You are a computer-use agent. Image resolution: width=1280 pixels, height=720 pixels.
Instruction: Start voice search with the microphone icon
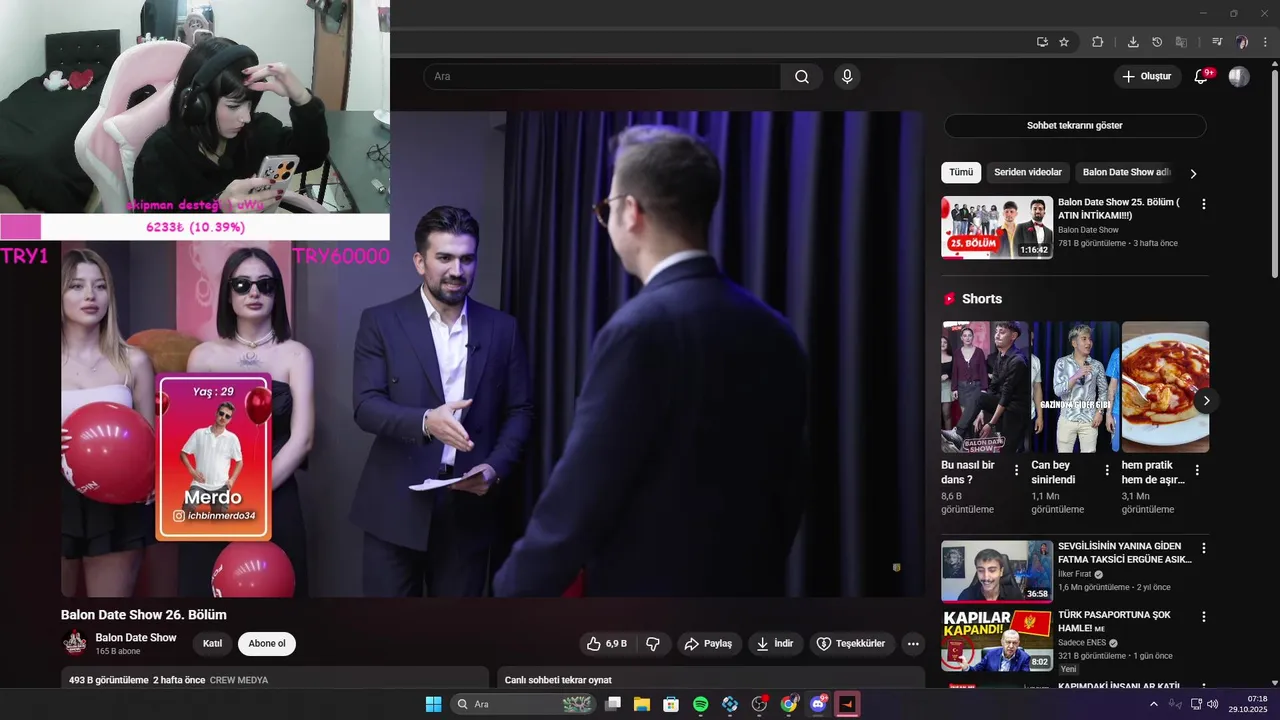click(x=847, y=77)
